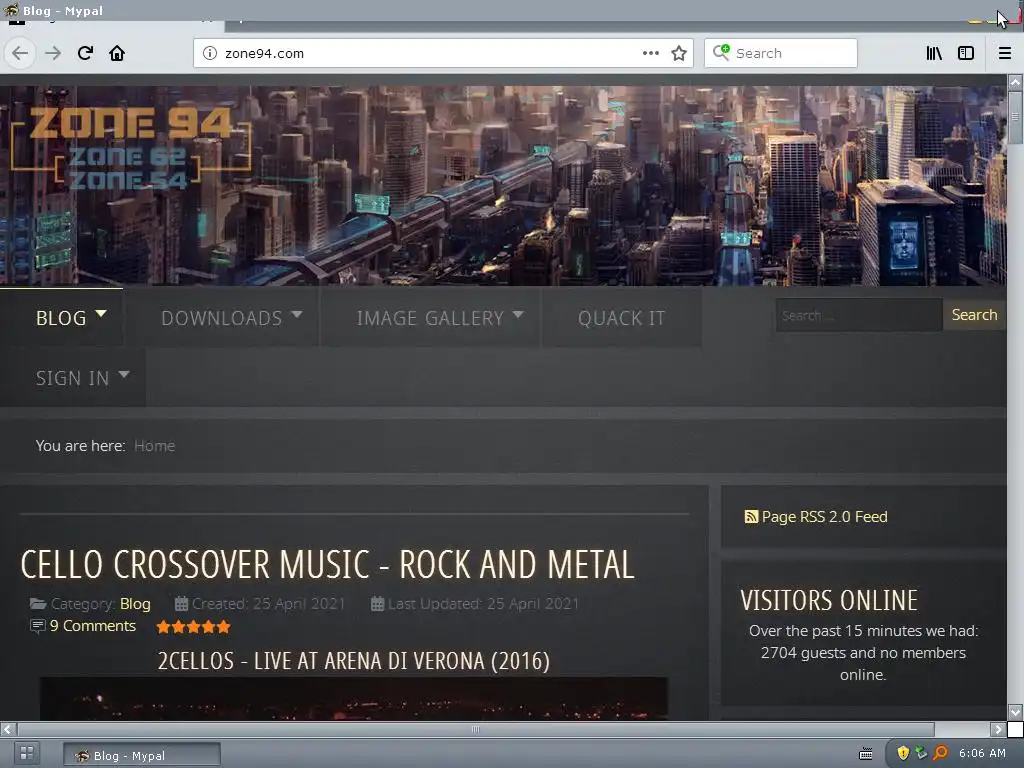Click the browser search engine icon
This screenshot has height=768, width=1024.
[x=721, y=52]
